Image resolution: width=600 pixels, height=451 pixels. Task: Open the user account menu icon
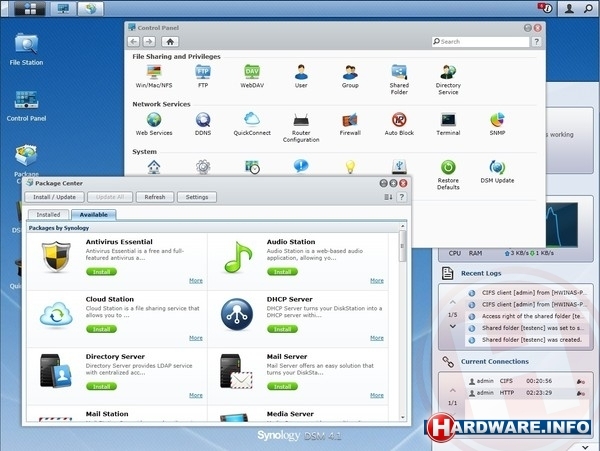tap(569, 8)
